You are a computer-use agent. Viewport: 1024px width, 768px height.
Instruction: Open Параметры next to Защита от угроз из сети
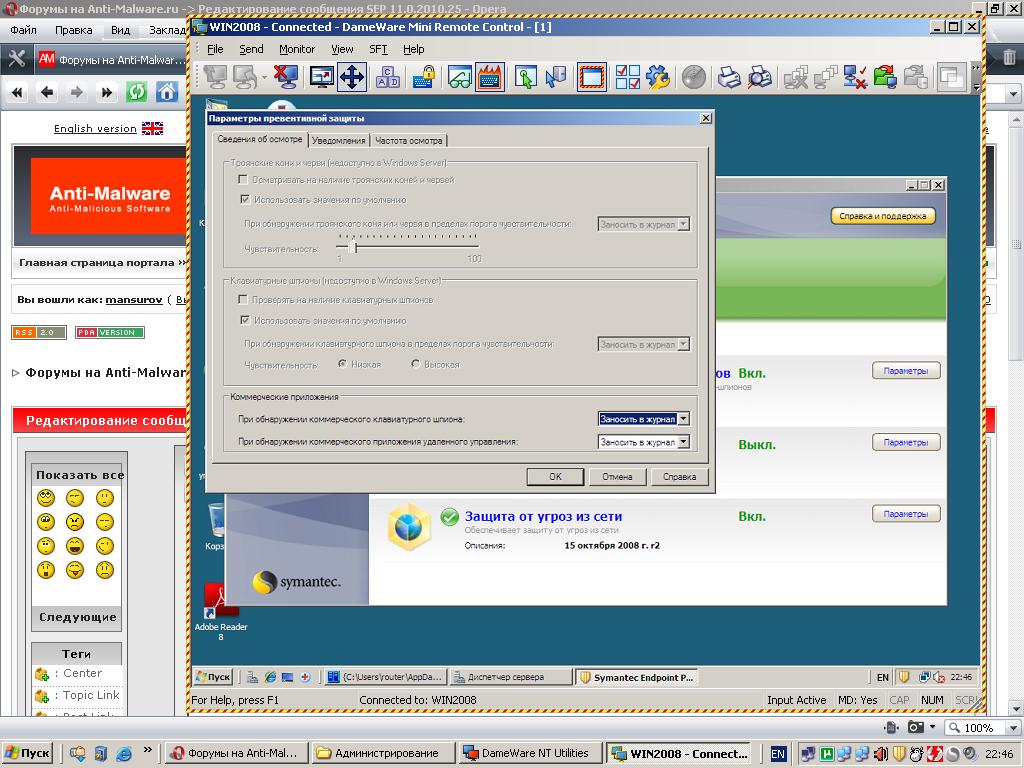[906, 514]
